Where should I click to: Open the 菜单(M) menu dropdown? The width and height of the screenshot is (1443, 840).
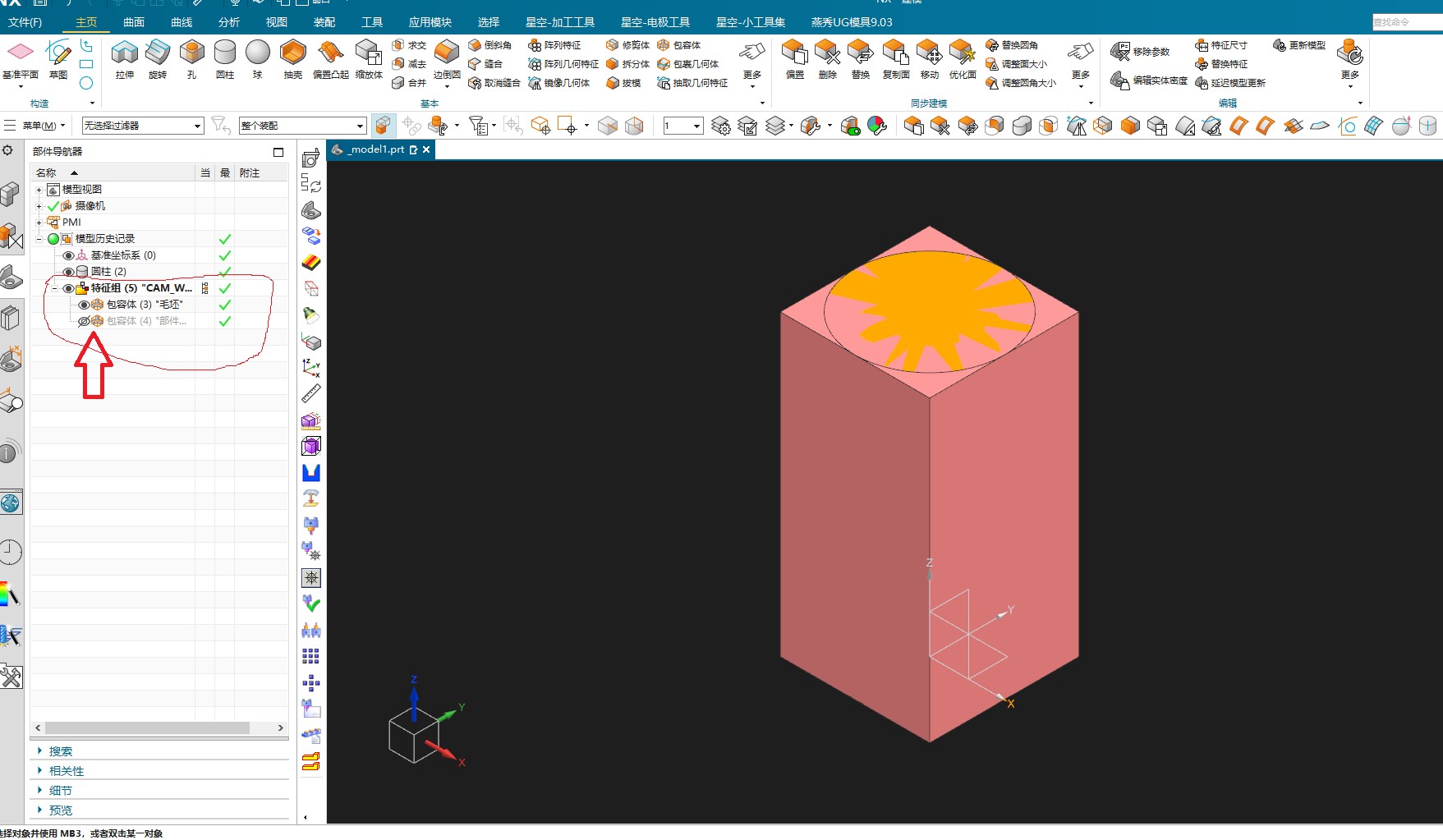pyautogui.click(x=44, y=126)
